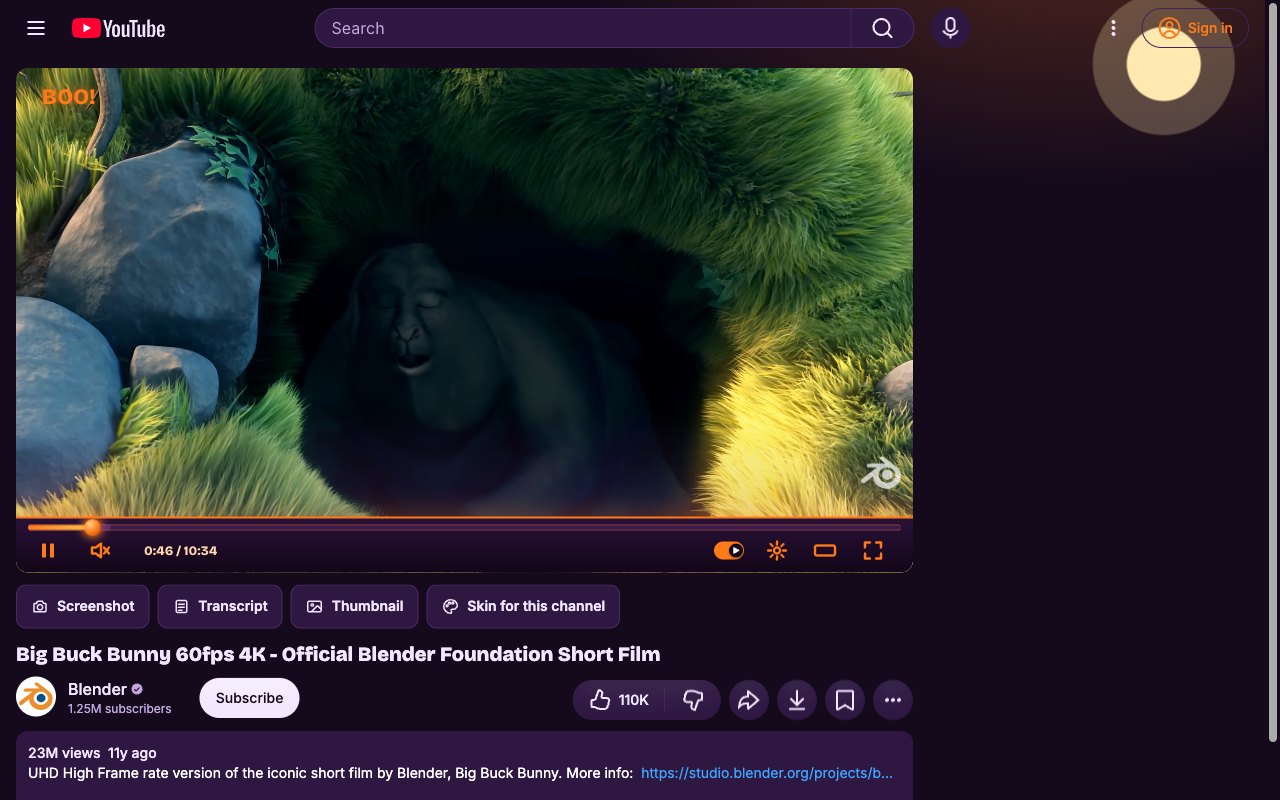Download the video
Screen dimensions: 1280x800
coord(797,700)
